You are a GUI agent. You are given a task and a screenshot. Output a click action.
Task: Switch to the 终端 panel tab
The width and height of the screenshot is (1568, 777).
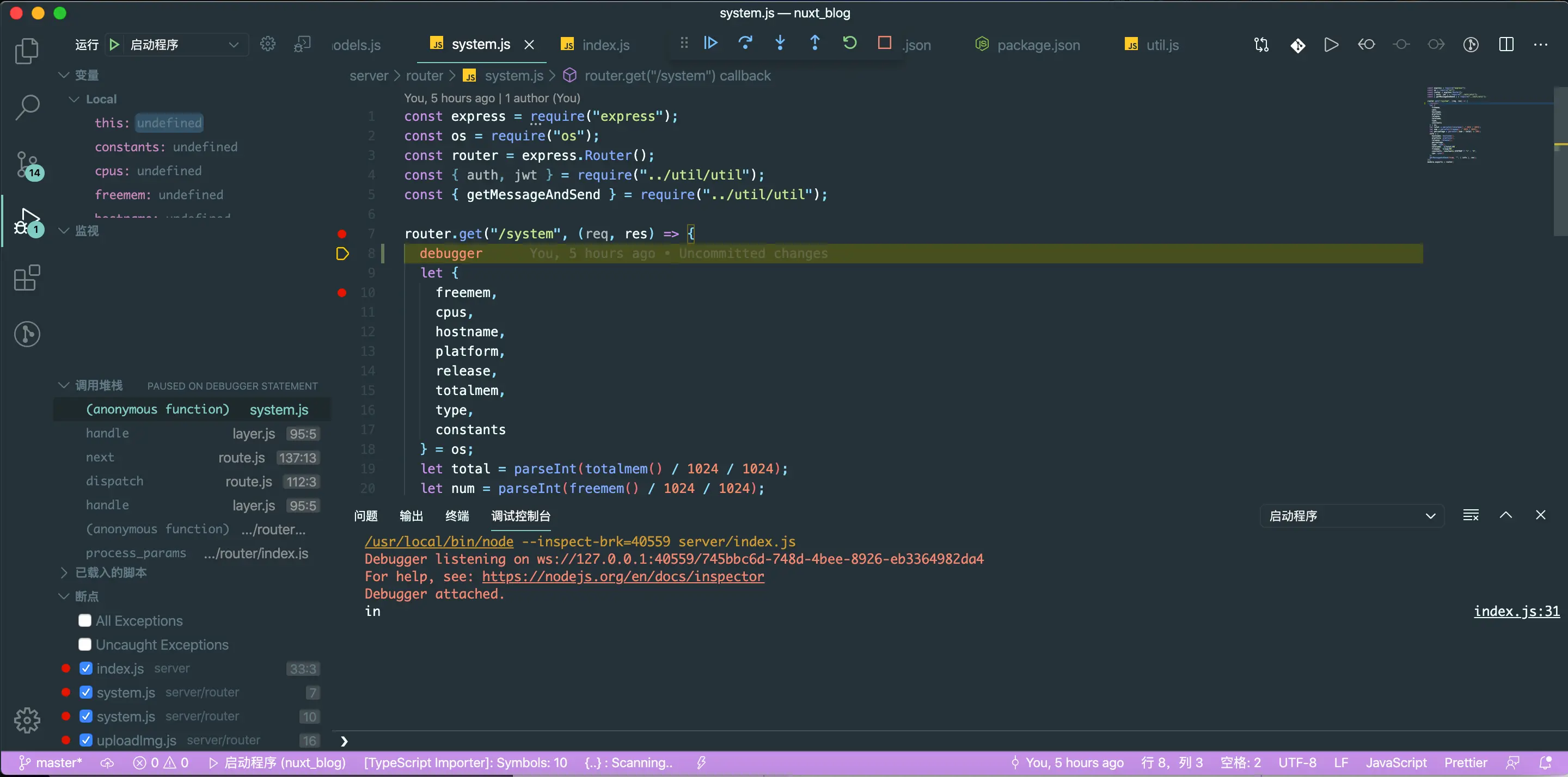(457, 516)
